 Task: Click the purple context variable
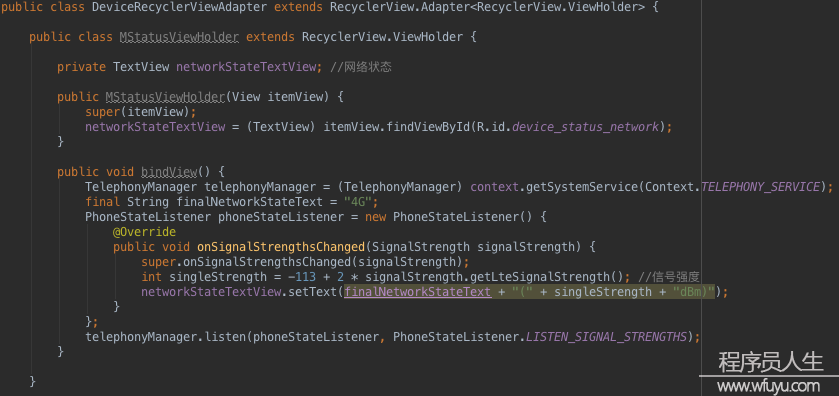pos(495,187)
